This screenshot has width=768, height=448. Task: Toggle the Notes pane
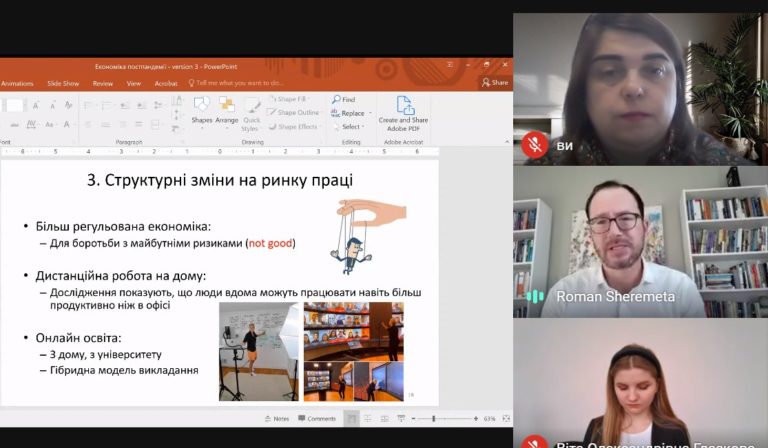click(x=277, y=419)
